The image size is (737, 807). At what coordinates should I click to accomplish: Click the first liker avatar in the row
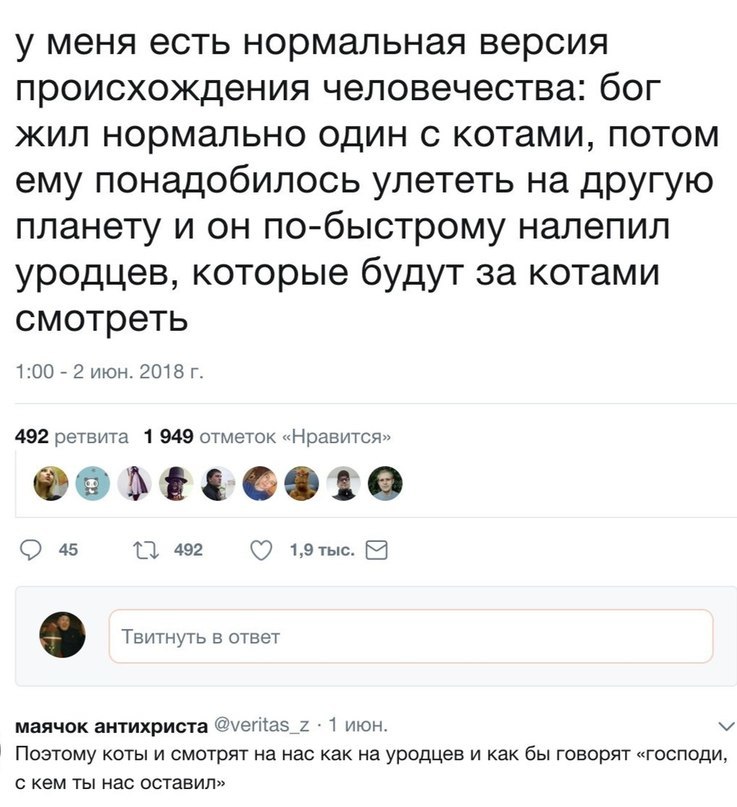click(x=52, y=483)
